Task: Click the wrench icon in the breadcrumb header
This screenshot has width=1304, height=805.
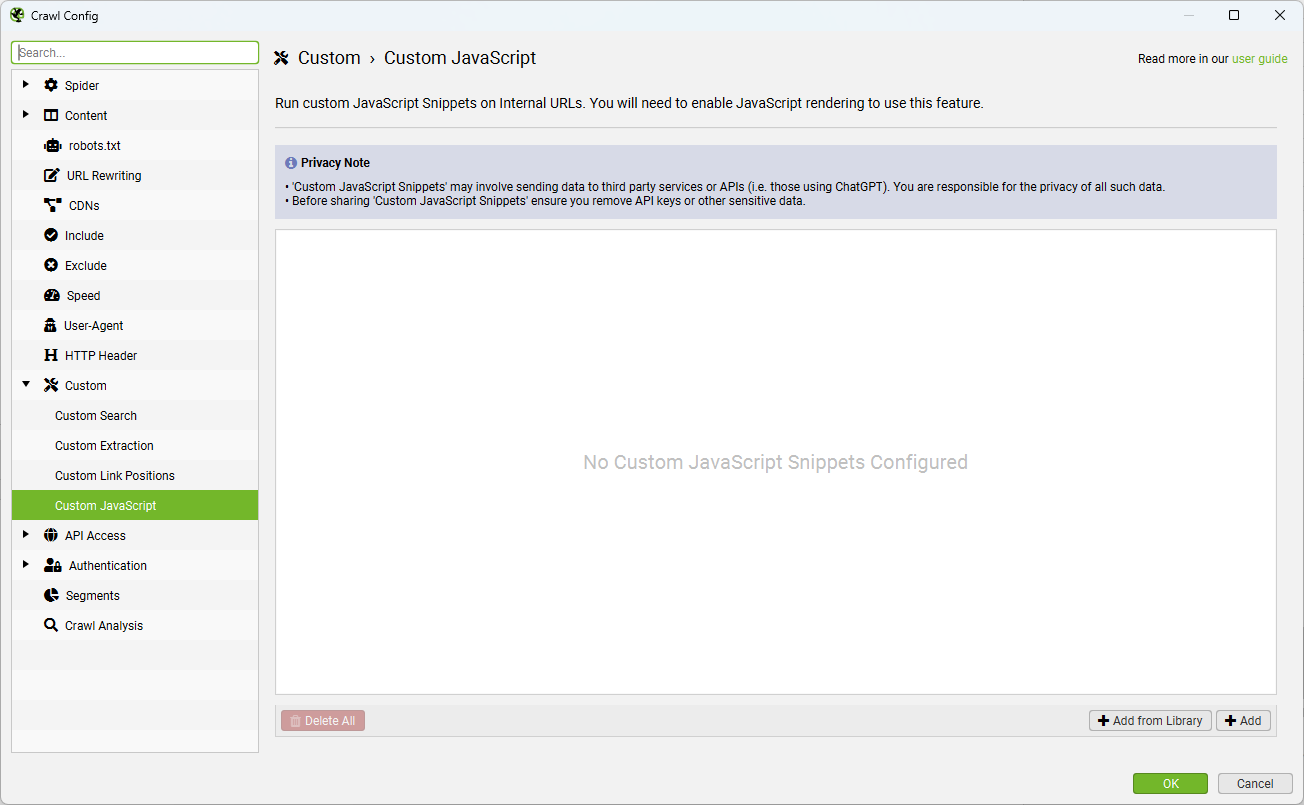Action: coord(282,57)
